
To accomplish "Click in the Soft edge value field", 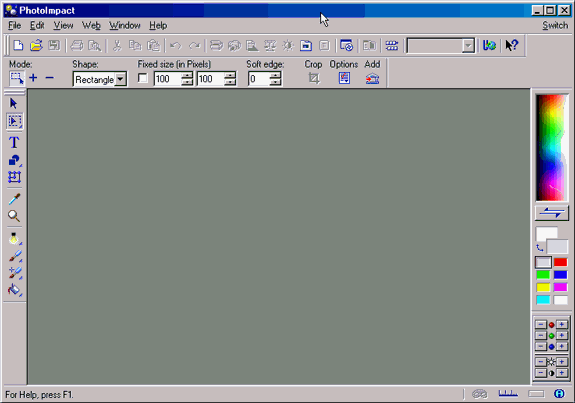I will (x=259, y=79).
